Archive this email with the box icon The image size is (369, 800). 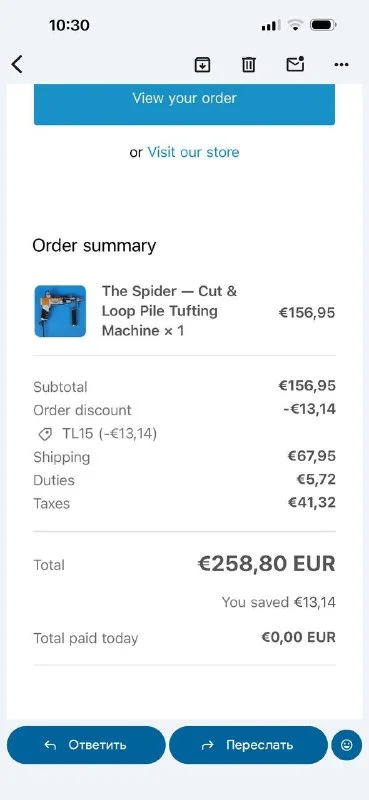point(203,65)
